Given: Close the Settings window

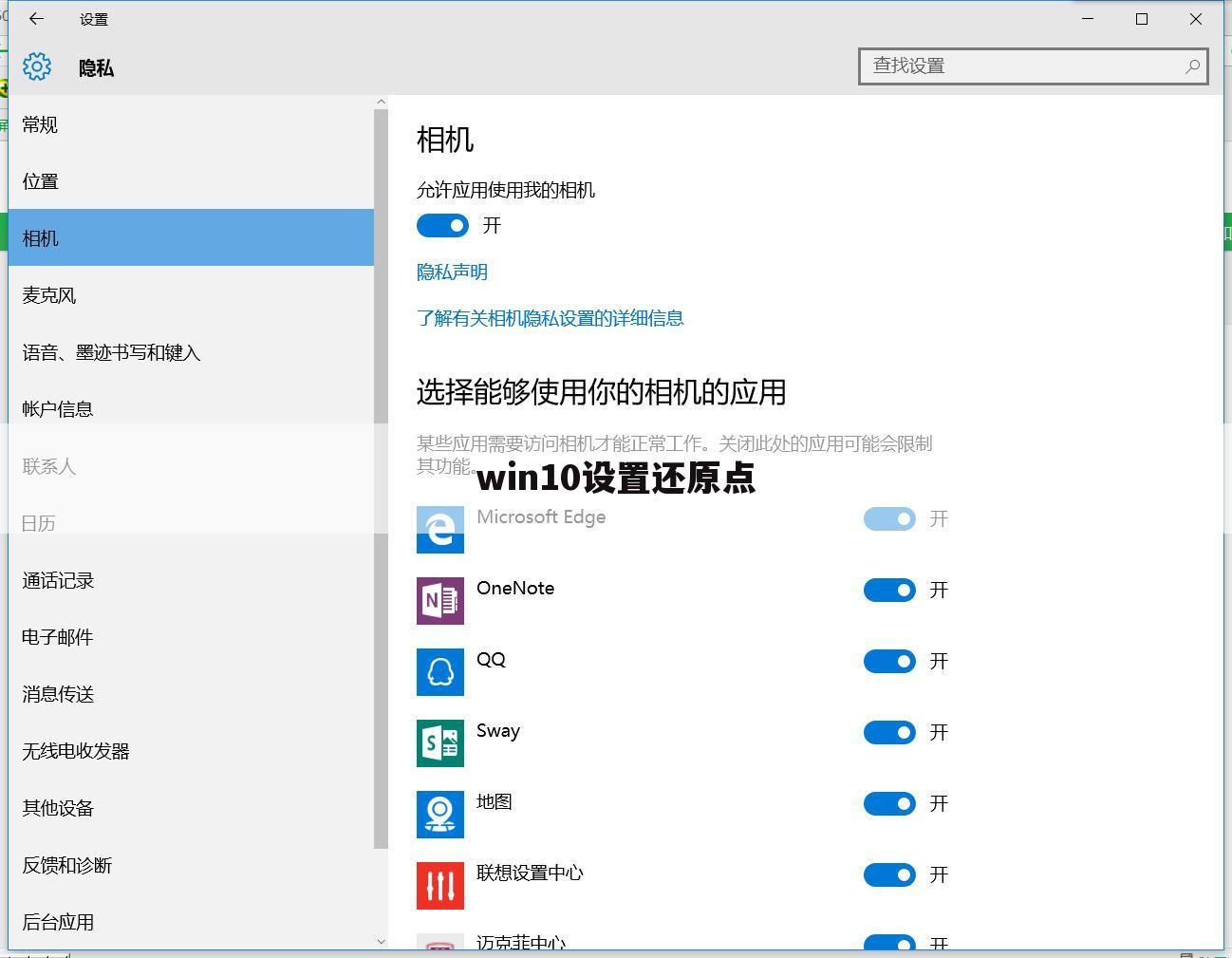Looking at the screenshot, I should [1196, 19].
